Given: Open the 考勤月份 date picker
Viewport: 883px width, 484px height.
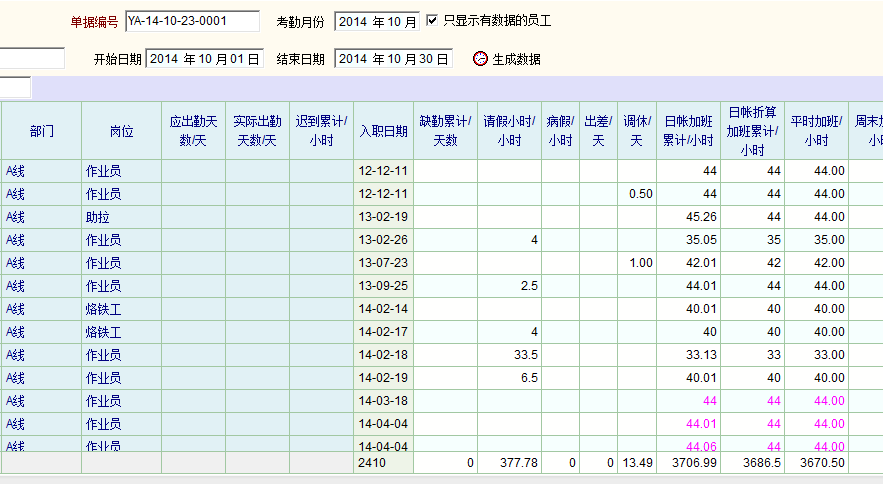Looking at the screenshot, I should pyautogui.click(x=376, y=21).
